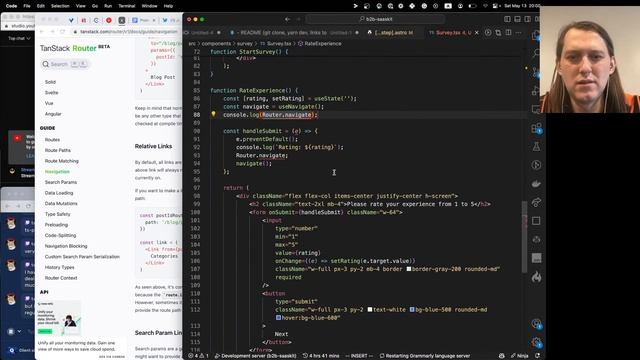This screenshot has height=360, width=640.
Task: Click the VS Code command center search box
Action: [375, 19]
